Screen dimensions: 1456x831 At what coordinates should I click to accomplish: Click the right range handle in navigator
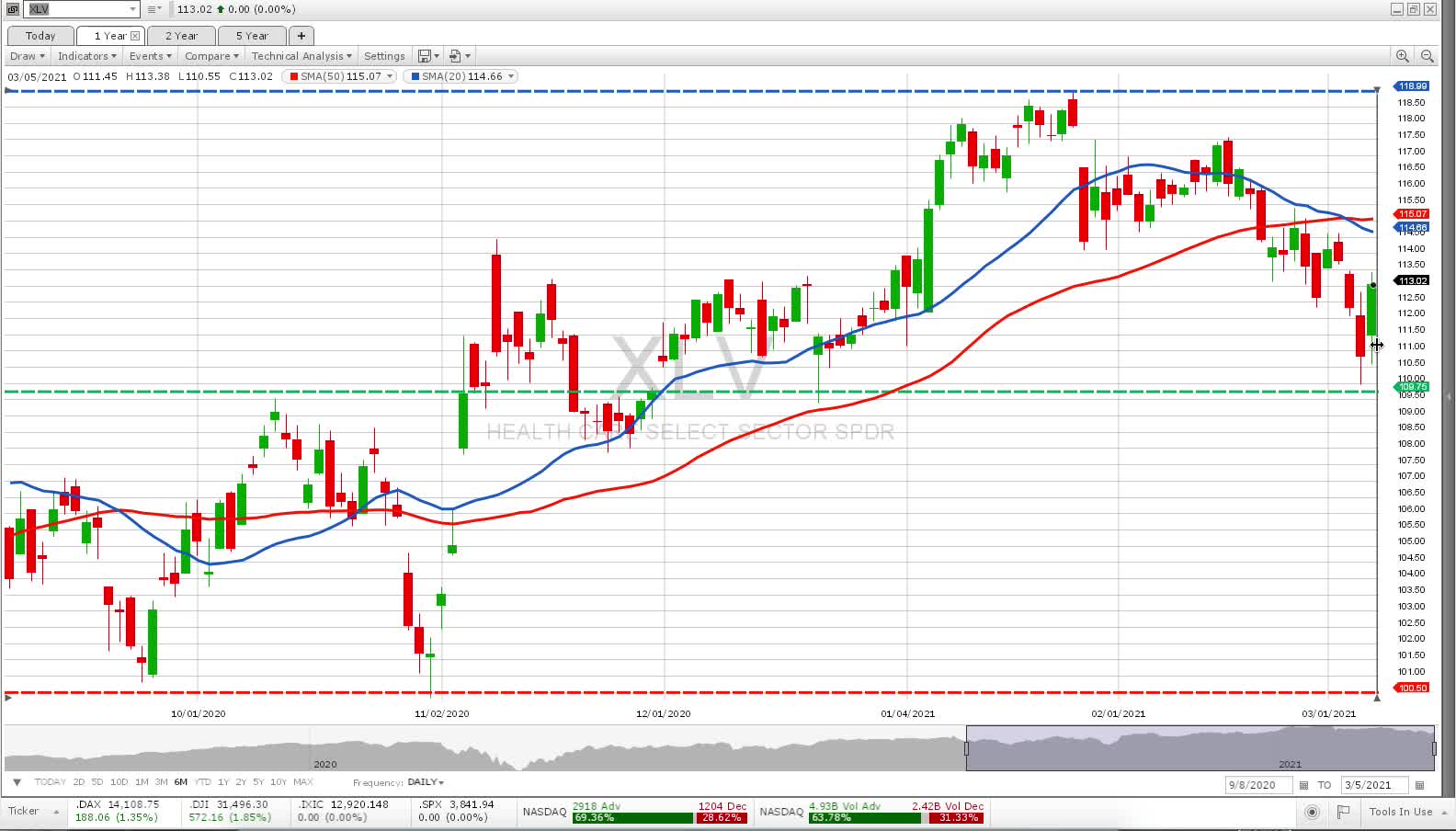pyautogui.click(x=1434, y=748)
